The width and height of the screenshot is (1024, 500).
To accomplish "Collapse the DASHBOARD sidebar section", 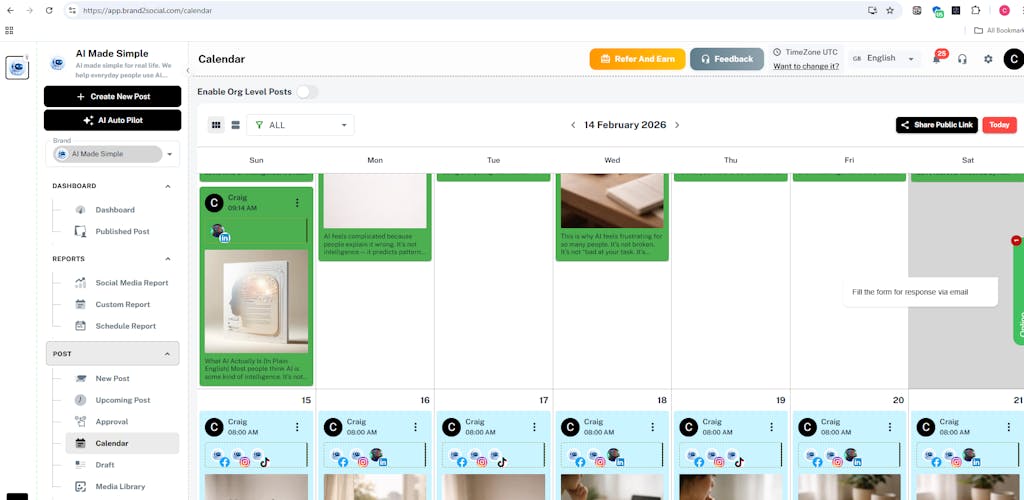I will click(167, 186).
